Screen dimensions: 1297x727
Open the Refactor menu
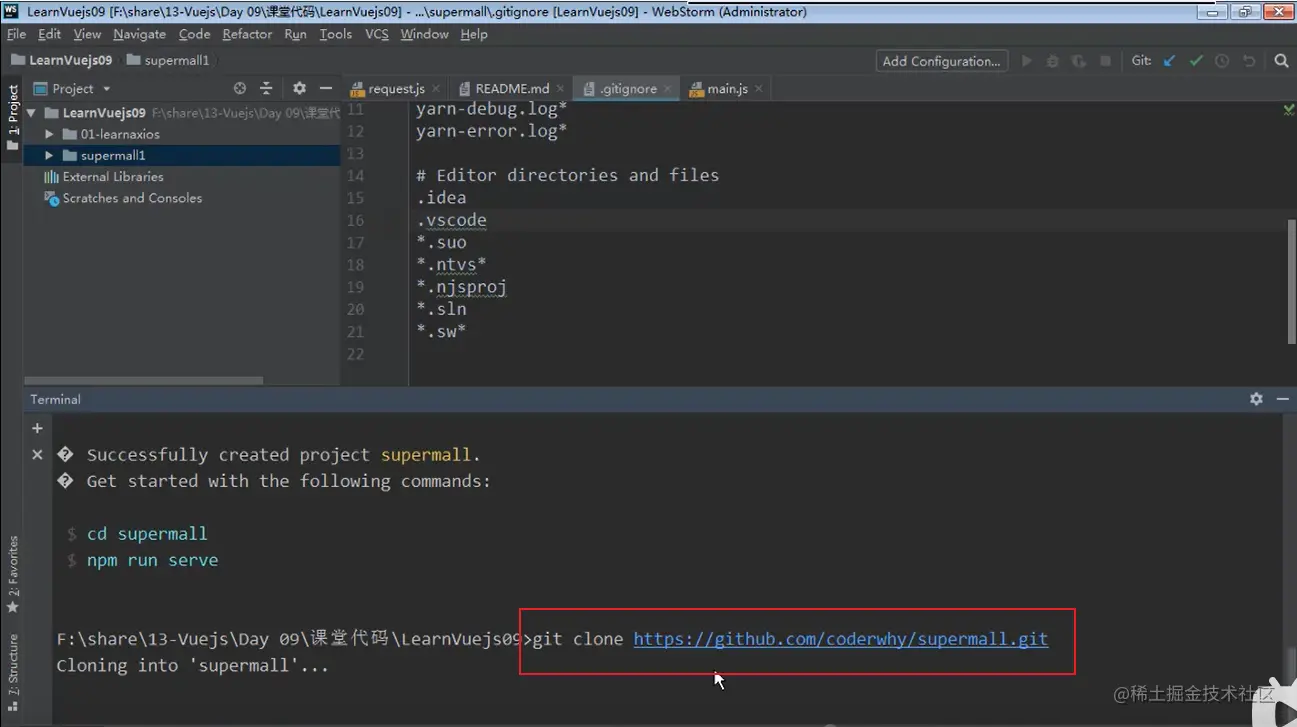(x=247, y=34)
